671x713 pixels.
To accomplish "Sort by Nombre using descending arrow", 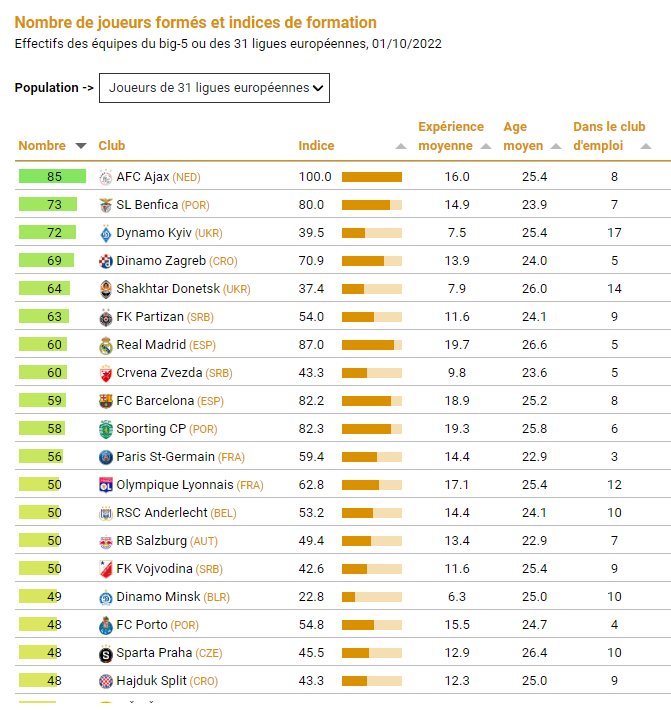I will [81, 146].
